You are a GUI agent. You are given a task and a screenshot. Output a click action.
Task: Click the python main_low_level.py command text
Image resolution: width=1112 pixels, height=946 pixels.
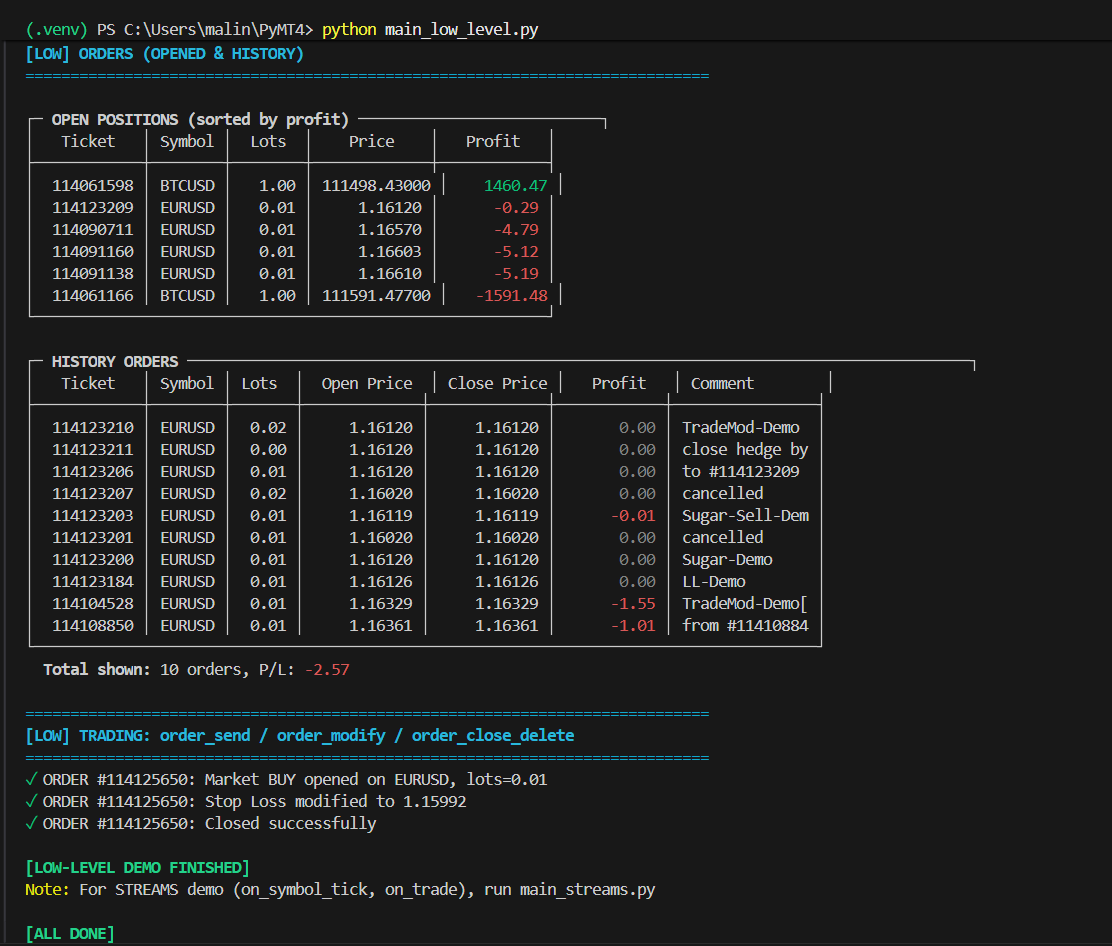point(430,30)
